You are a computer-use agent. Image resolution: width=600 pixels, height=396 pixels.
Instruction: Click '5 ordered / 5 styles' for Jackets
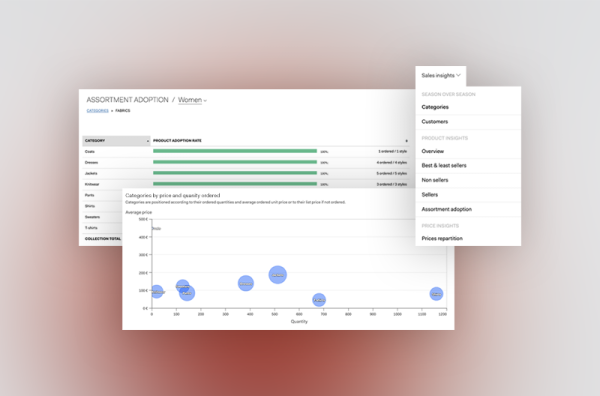coord(391,174)
